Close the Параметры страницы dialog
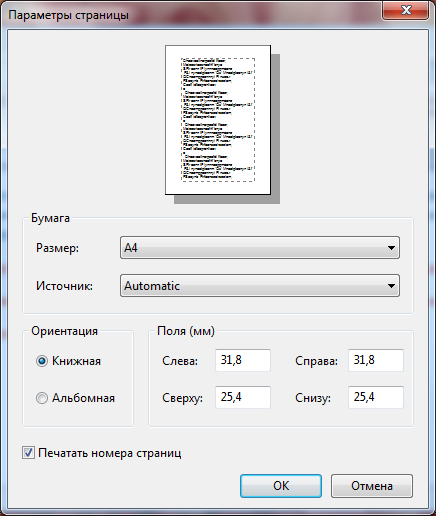 (405, 10)
